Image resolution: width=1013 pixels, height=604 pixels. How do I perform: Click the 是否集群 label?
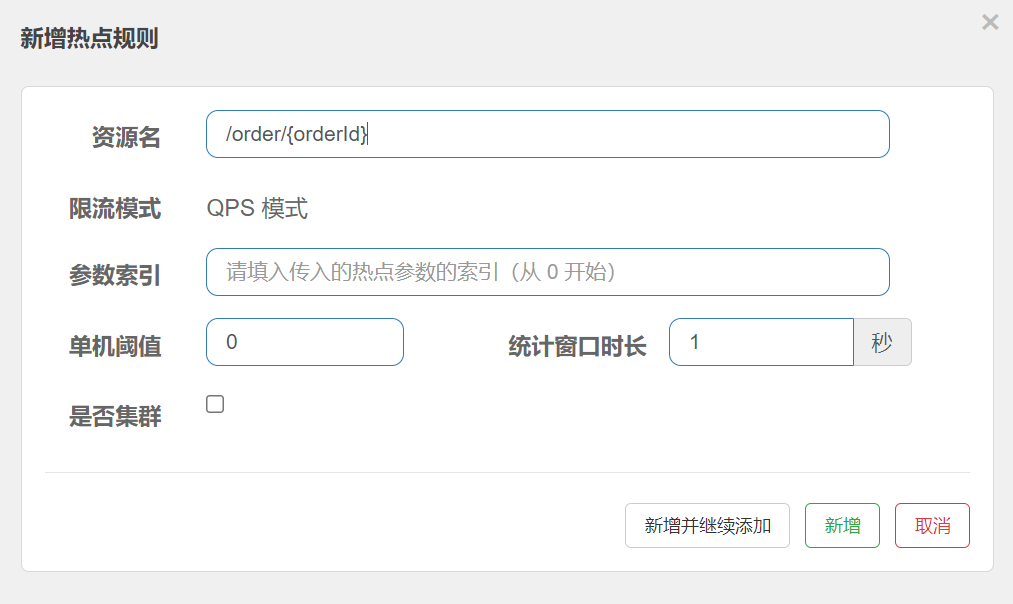[x=115, y=416]
